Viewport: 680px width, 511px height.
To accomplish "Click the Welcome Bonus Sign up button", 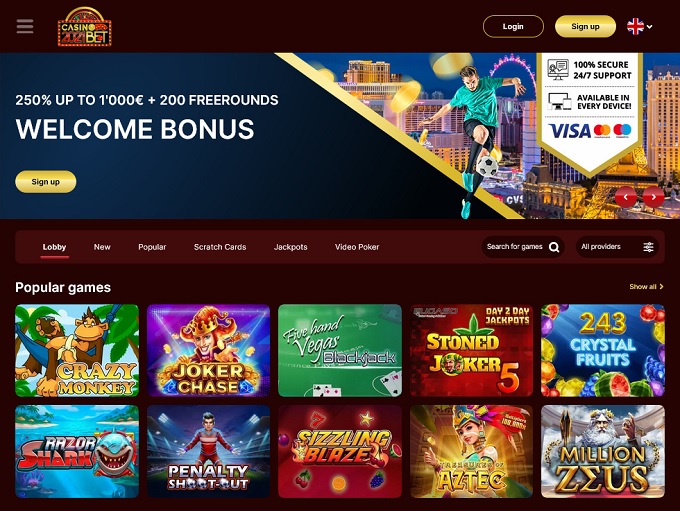I will (x=46, y=182).
